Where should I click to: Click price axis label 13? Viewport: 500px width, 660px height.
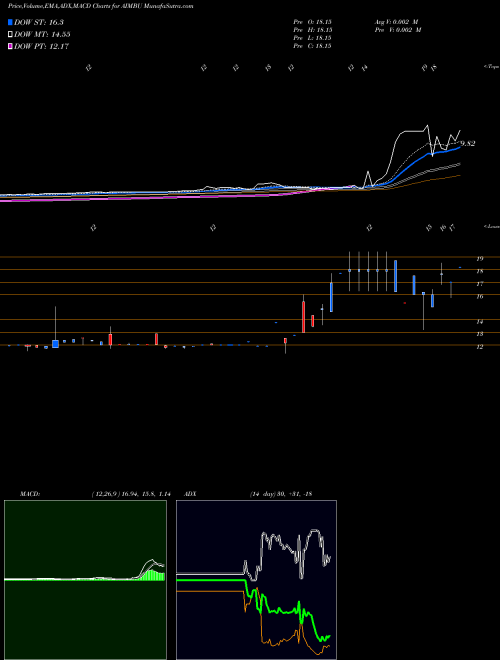pos(479,334)
